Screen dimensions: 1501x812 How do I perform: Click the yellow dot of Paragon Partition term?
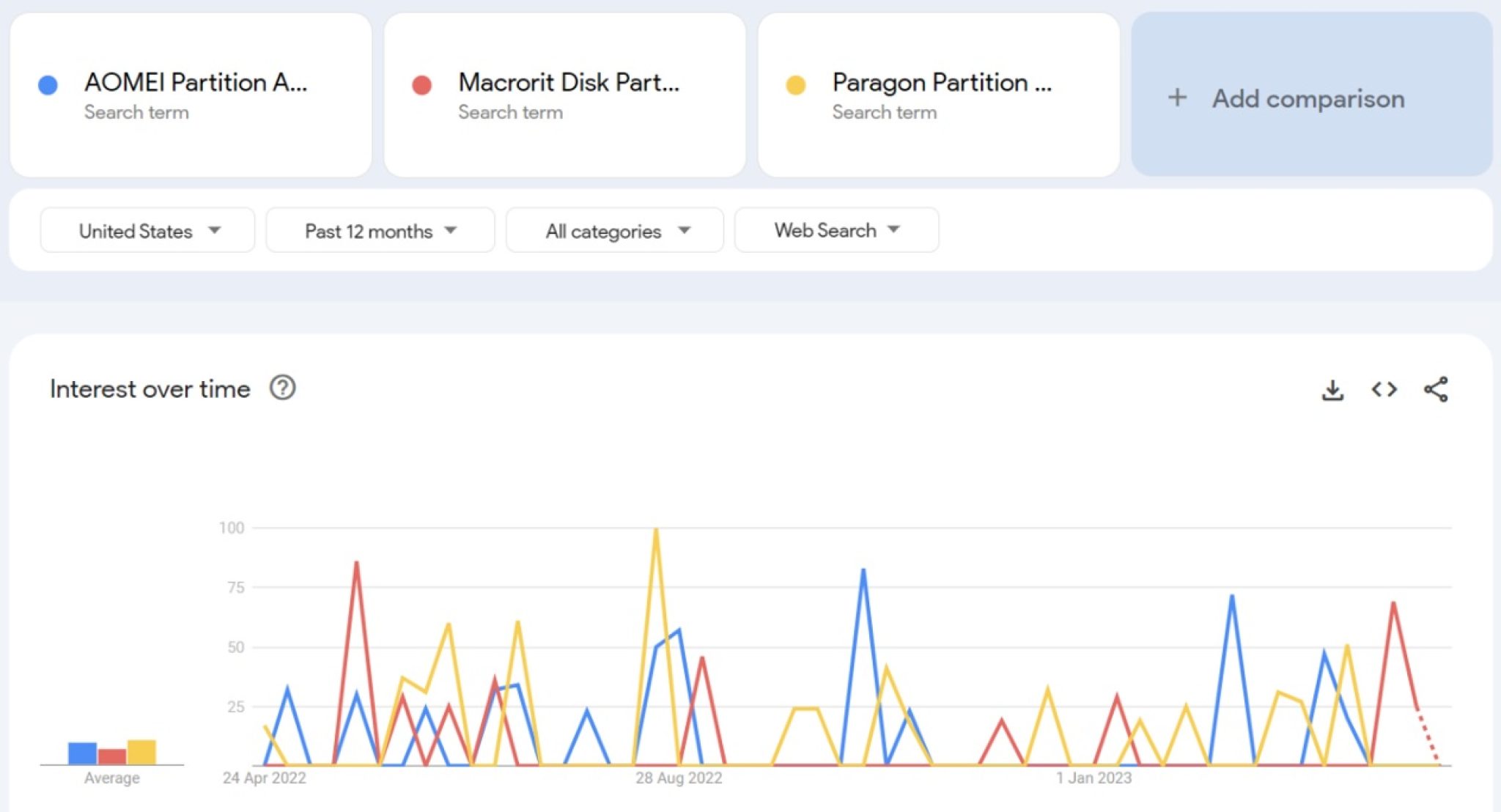coord(795,85)
